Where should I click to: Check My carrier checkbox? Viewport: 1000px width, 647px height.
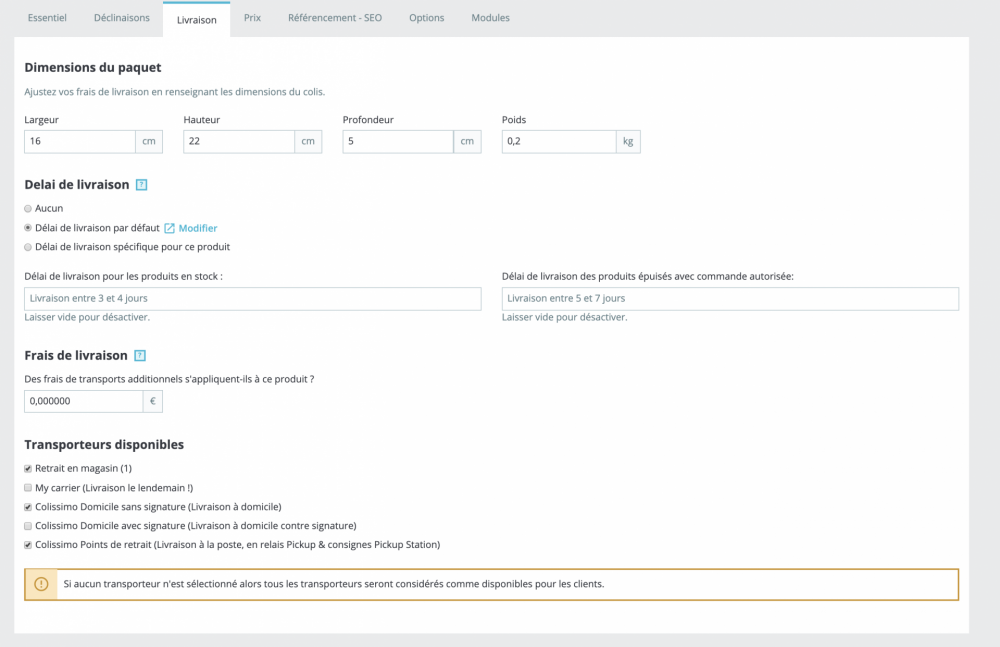click(28, 487)
